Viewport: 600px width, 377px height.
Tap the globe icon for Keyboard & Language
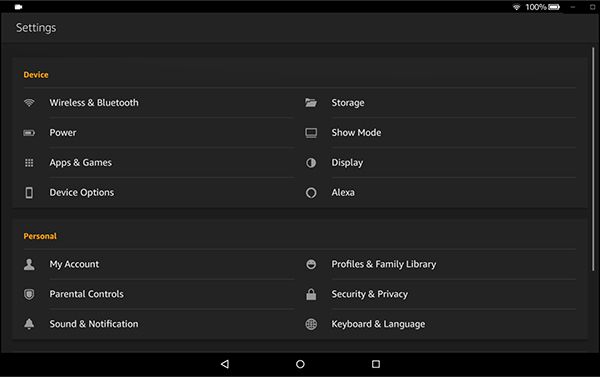click(x=311, y=324)
